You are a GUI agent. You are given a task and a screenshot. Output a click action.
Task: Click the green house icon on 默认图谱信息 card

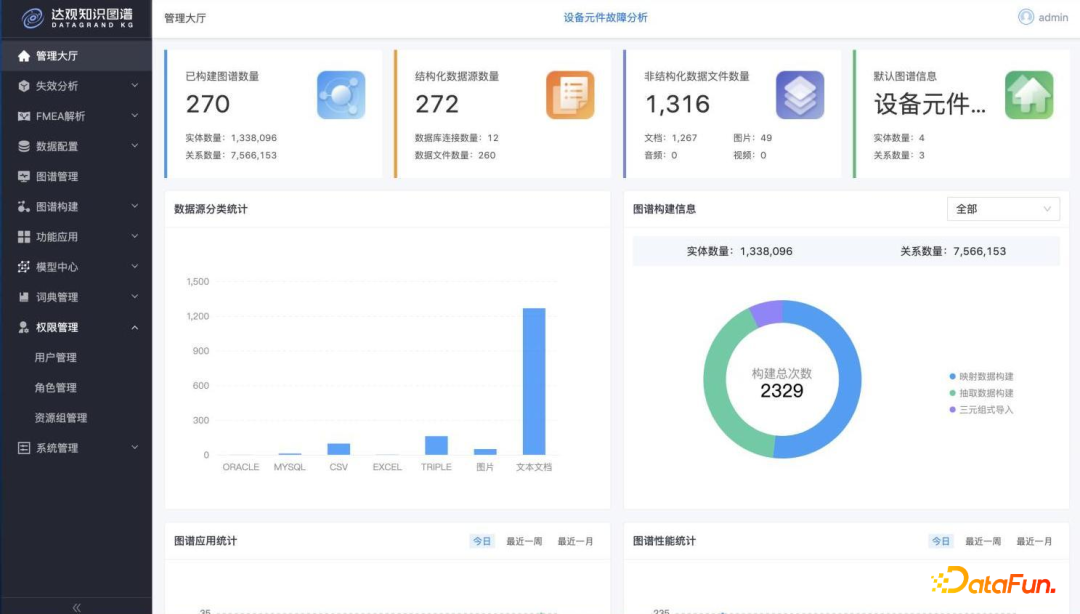click(1029, 95)
